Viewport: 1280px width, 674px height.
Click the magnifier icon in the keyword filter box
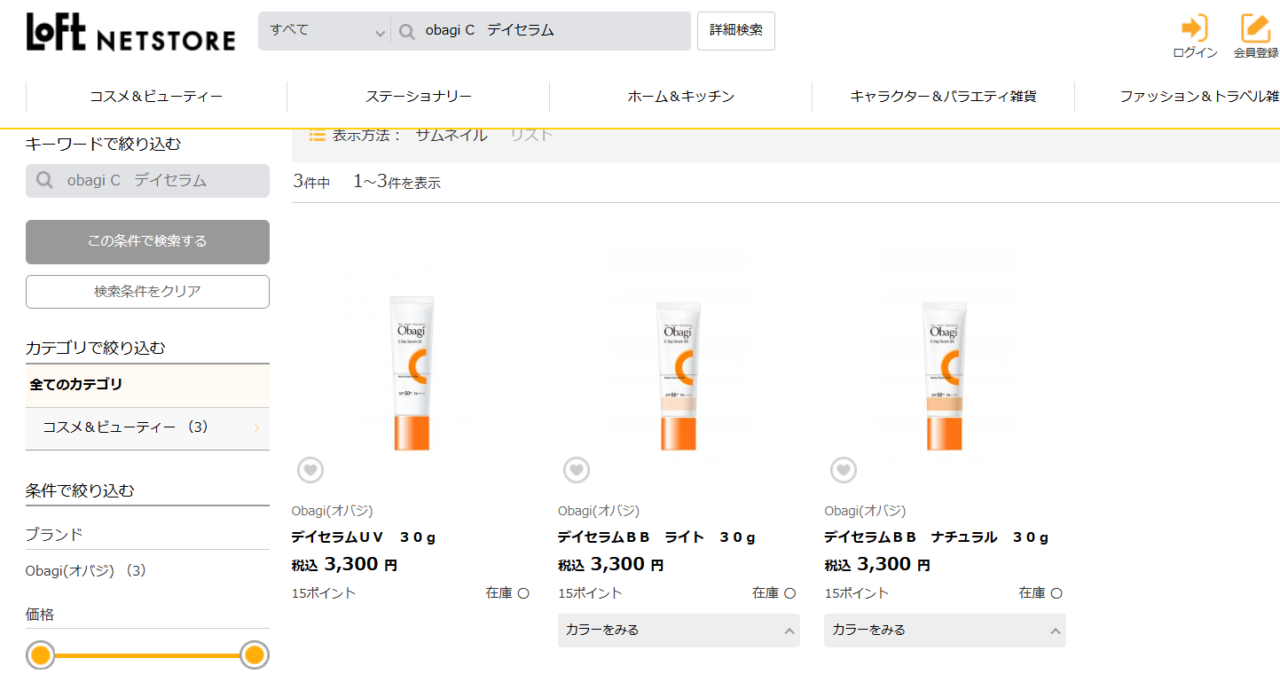point(44,181)
